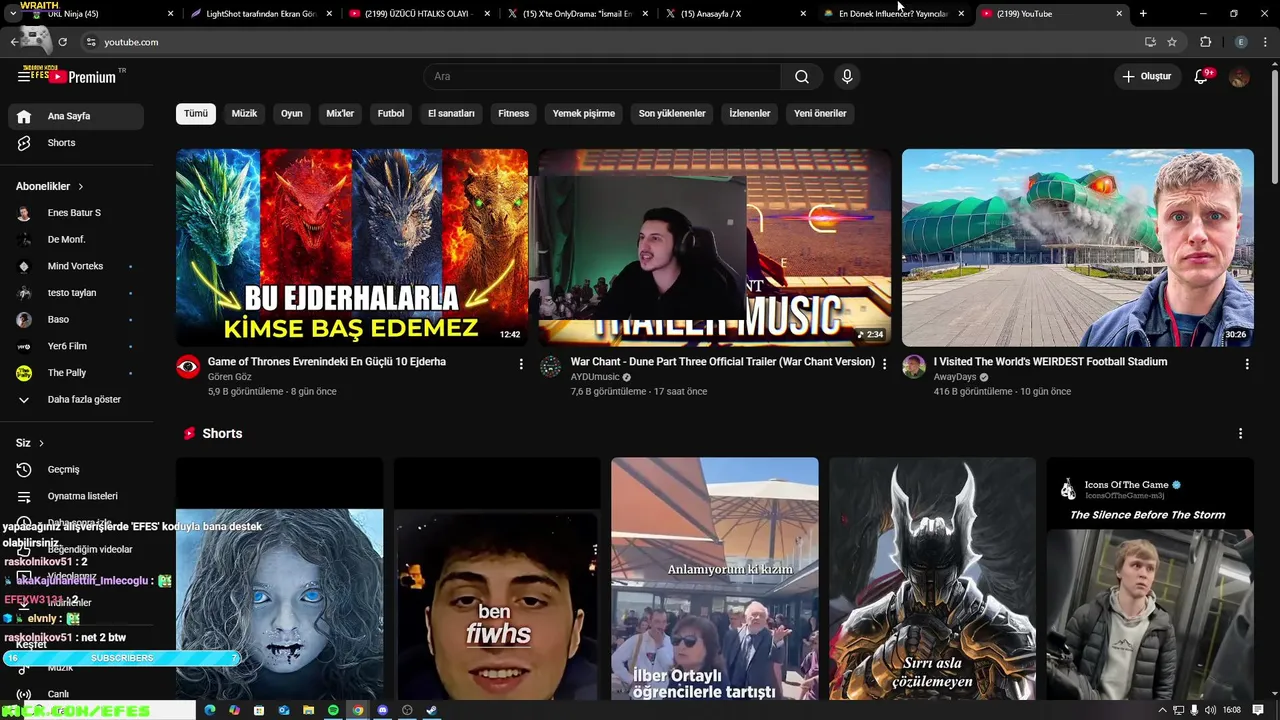1280x720 pixels.
Task: Select the Son yüklenenler filter chip
Action: [672, 113]
